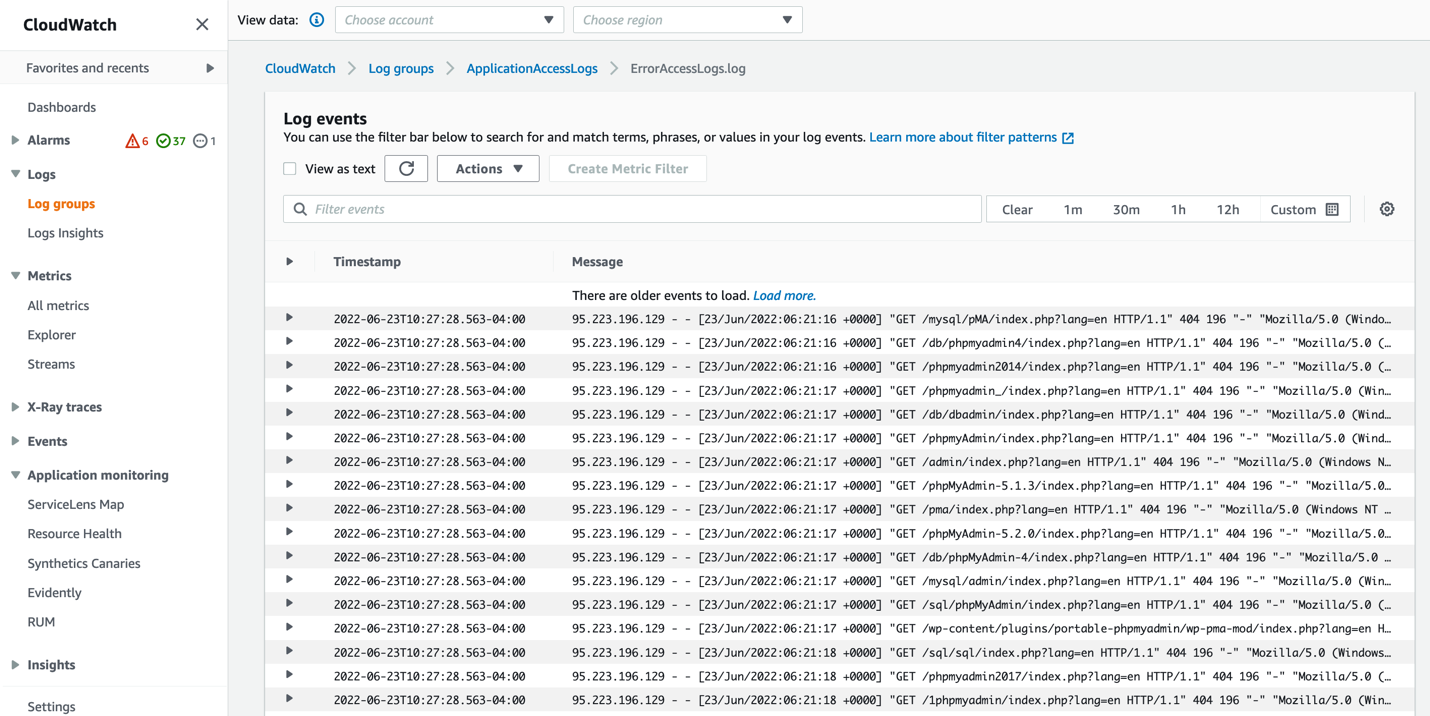Viewport: 1430px width, 716px height.
Task: Open the log events settings gear
Action: [x=1387, y=209]
